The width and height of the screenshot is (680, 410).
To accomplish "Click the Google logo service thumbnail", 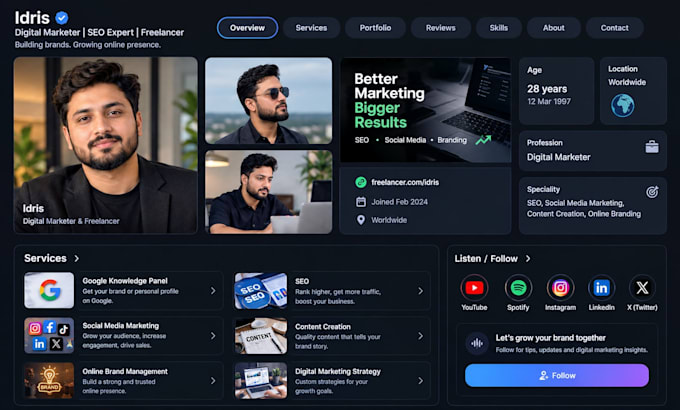I will pos(49,290).
